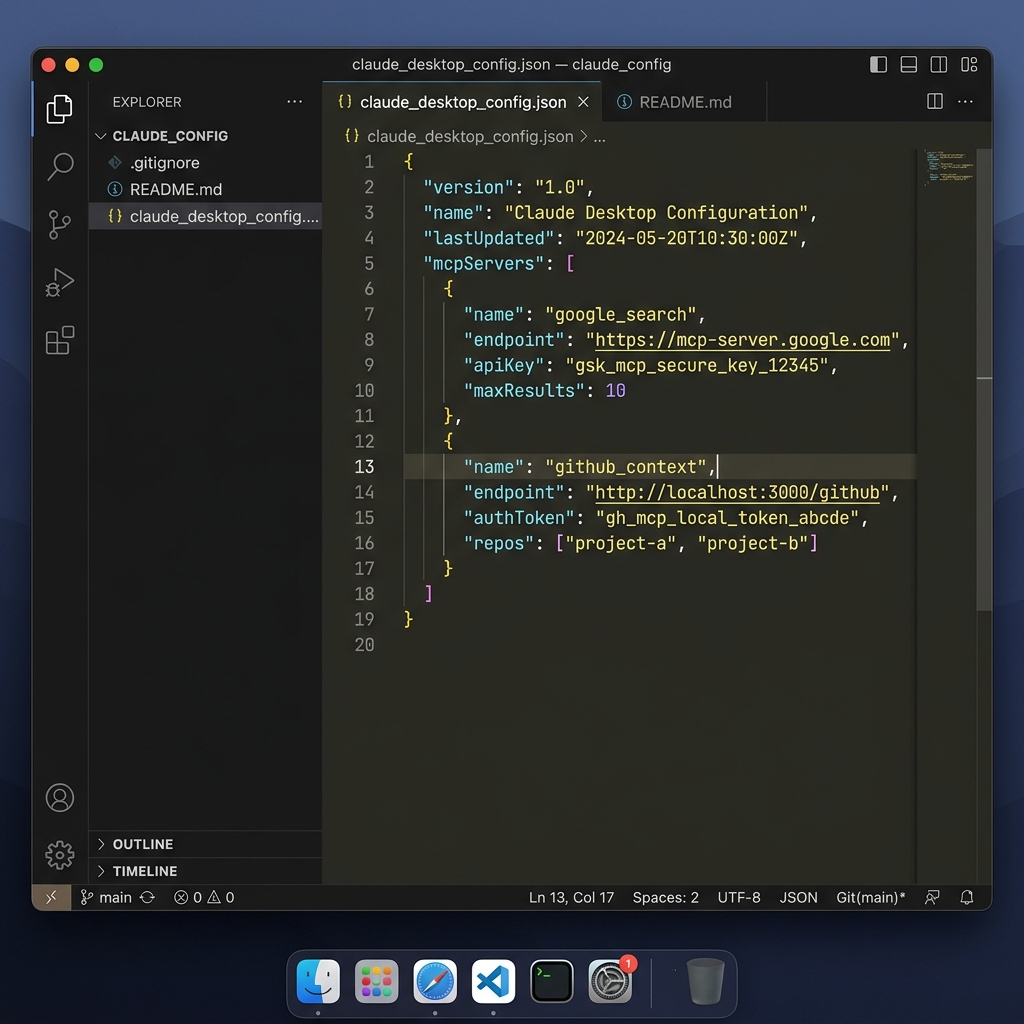The width and height of the screenshot is (1024, 1024).
Task: Click "google_search" value on line 7
Action: tap(620, 314)
